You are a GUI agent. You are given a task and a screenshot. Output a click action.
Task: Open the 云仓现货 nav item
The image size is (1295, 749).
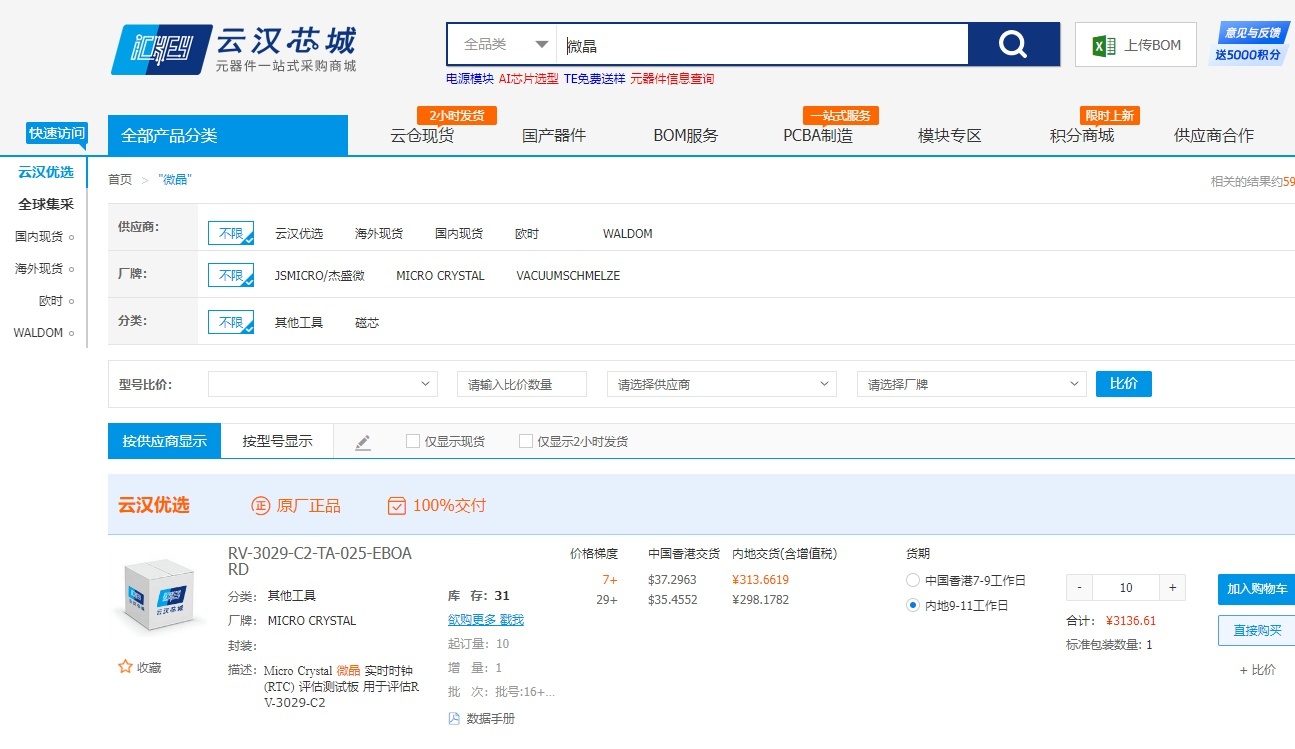(422, 135)
